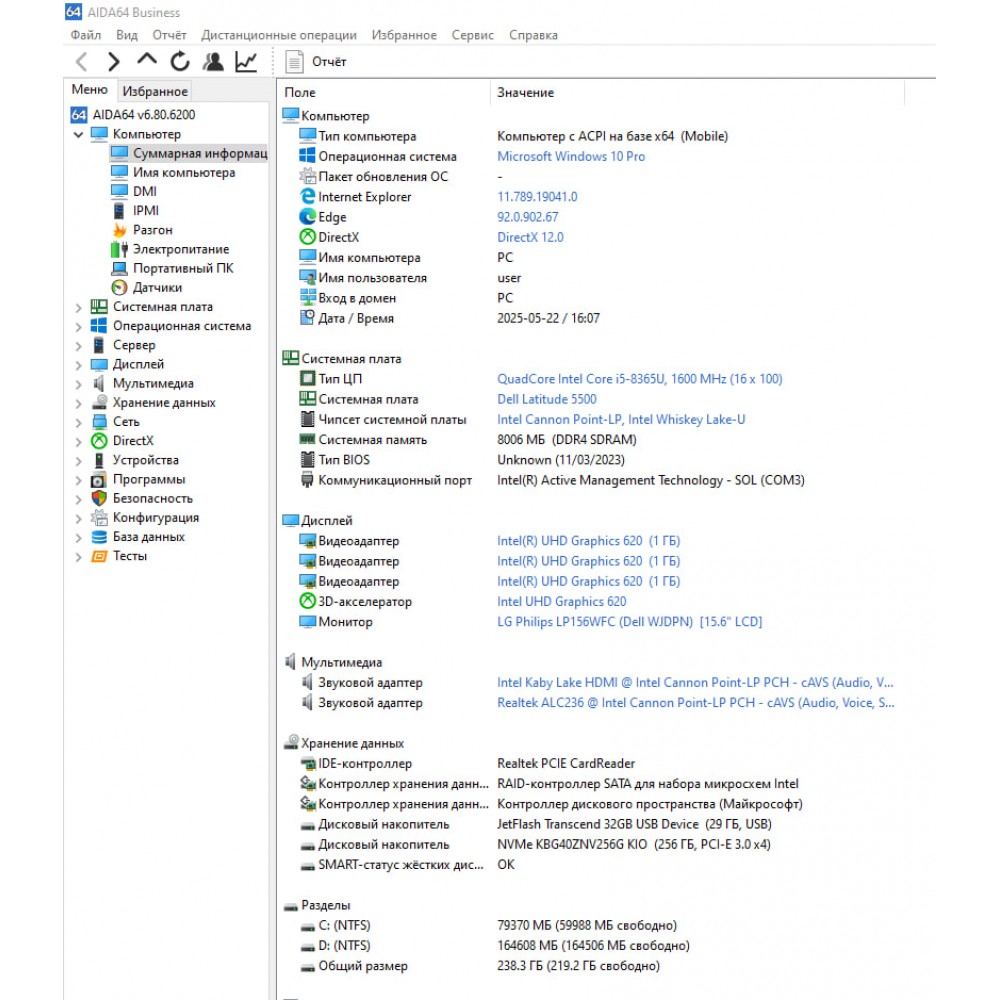
Task: Click the Портативный ПК laptop icon
Action: [119, 268]
